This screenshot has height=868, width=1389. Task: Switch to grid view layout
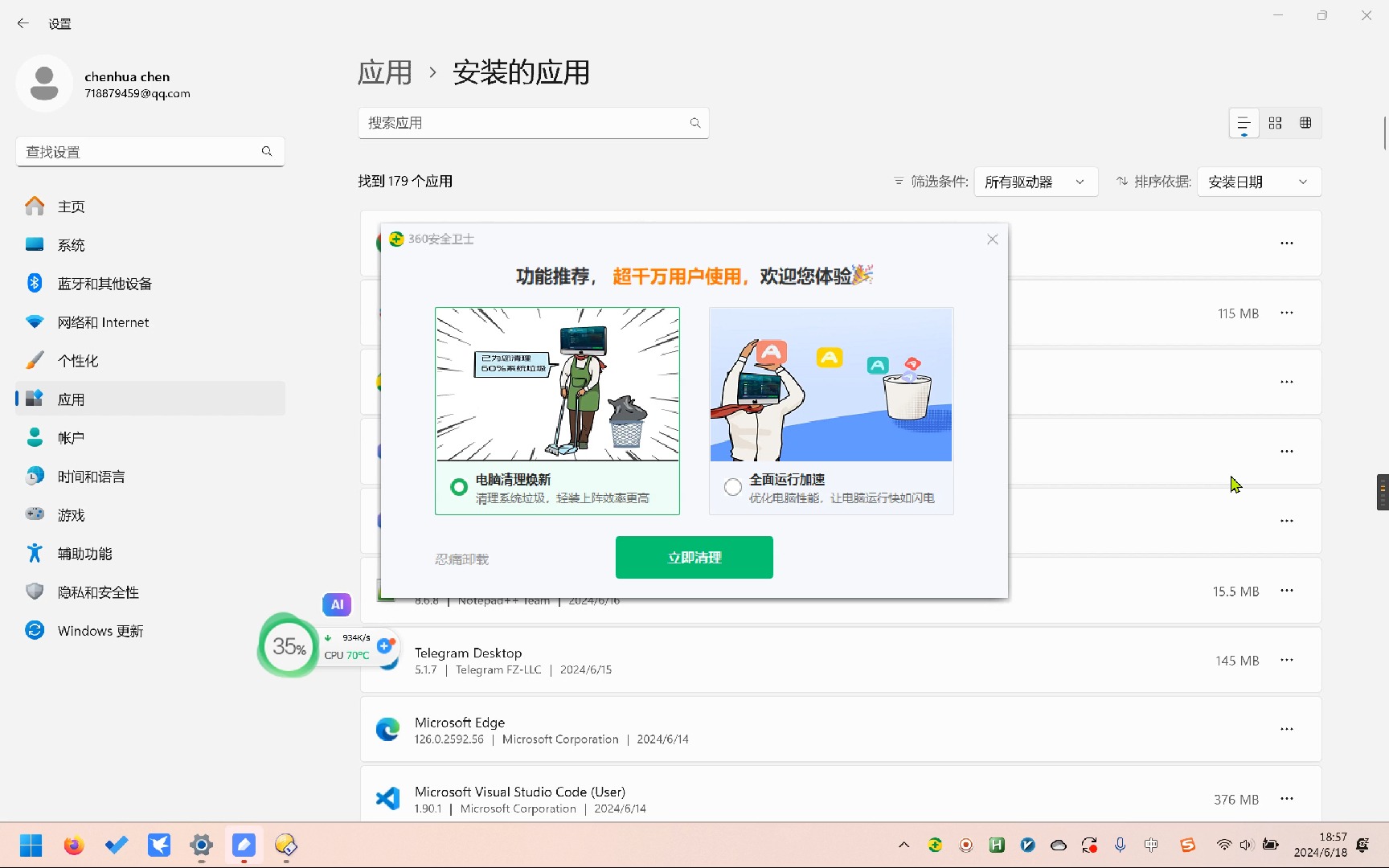tap(1275, 123)
